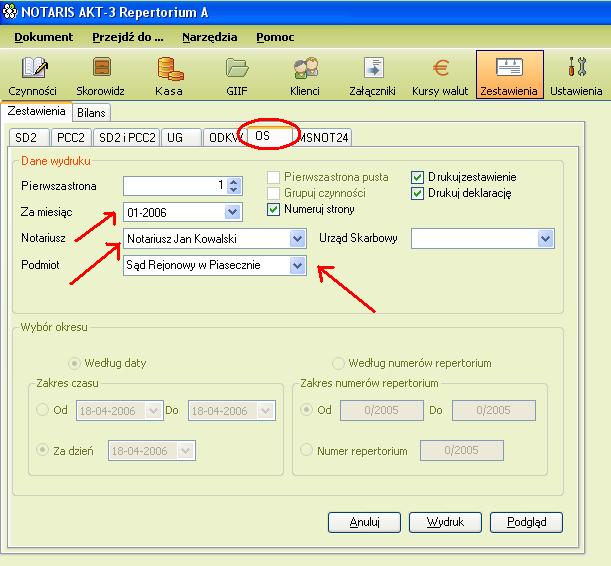Switch to the ODKW tab
The width and height of the screenshot is (611, 566).
225,137
